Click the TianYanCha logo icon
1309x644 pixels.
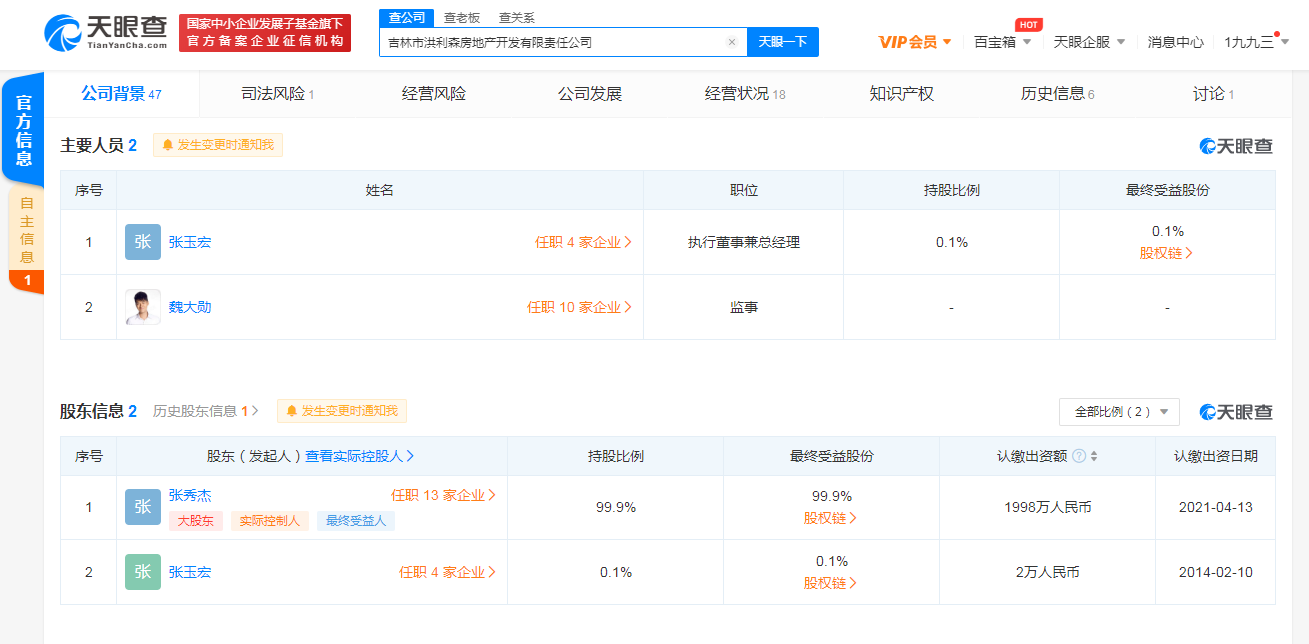[x=62, y=33]
